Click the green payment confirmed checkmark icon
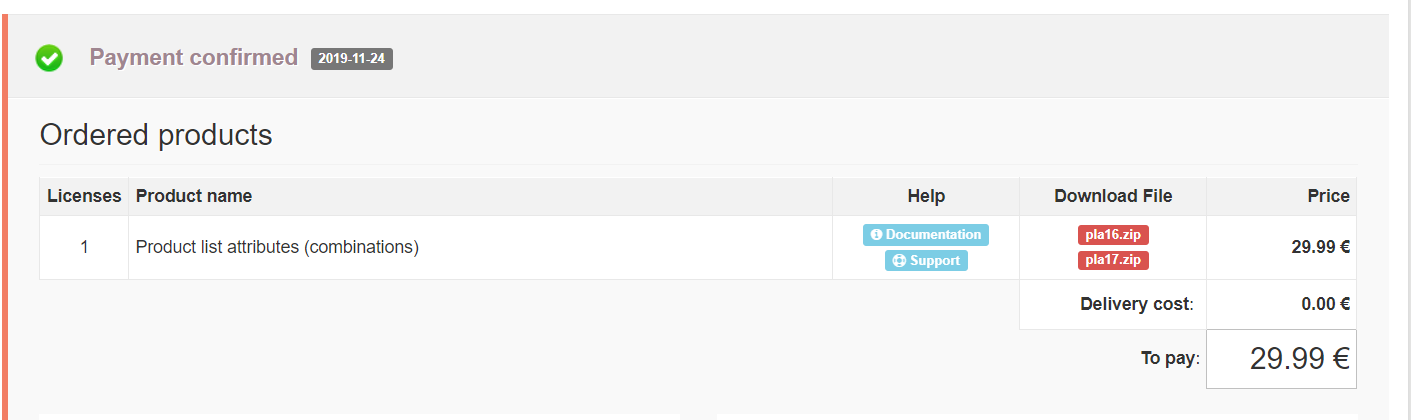1411x420 pixels. click(49, 58)
